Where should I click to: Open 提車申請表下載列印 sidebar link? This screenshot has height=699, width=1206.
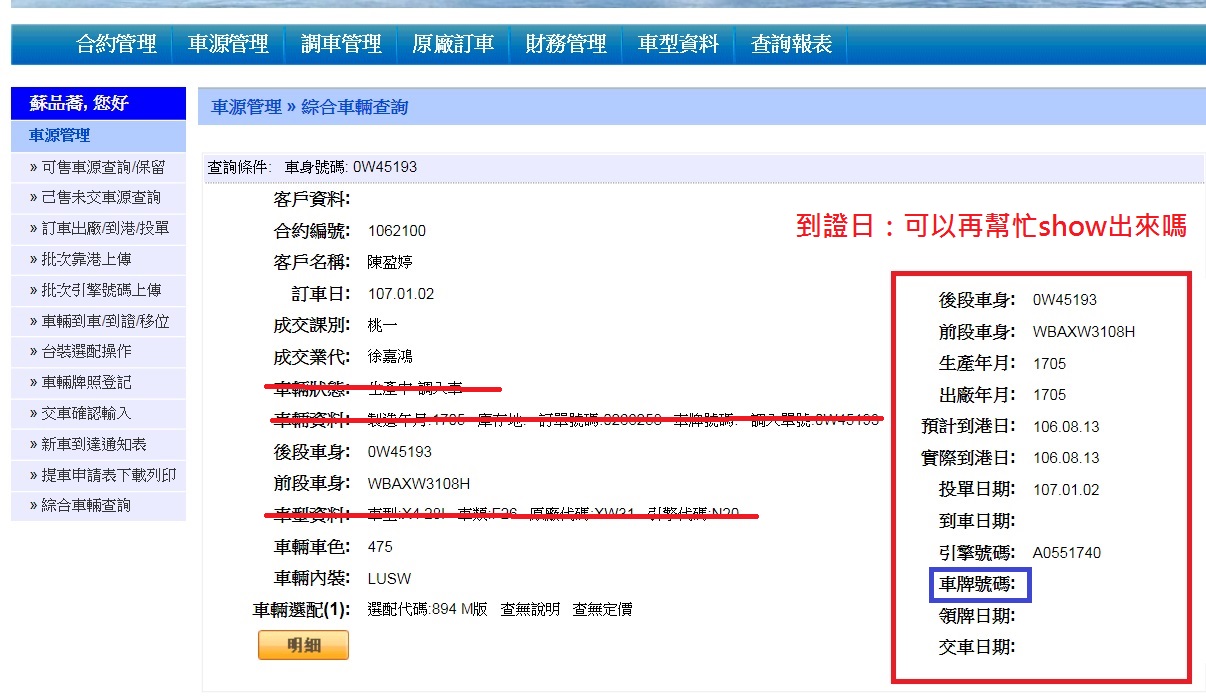click(108, 475)
